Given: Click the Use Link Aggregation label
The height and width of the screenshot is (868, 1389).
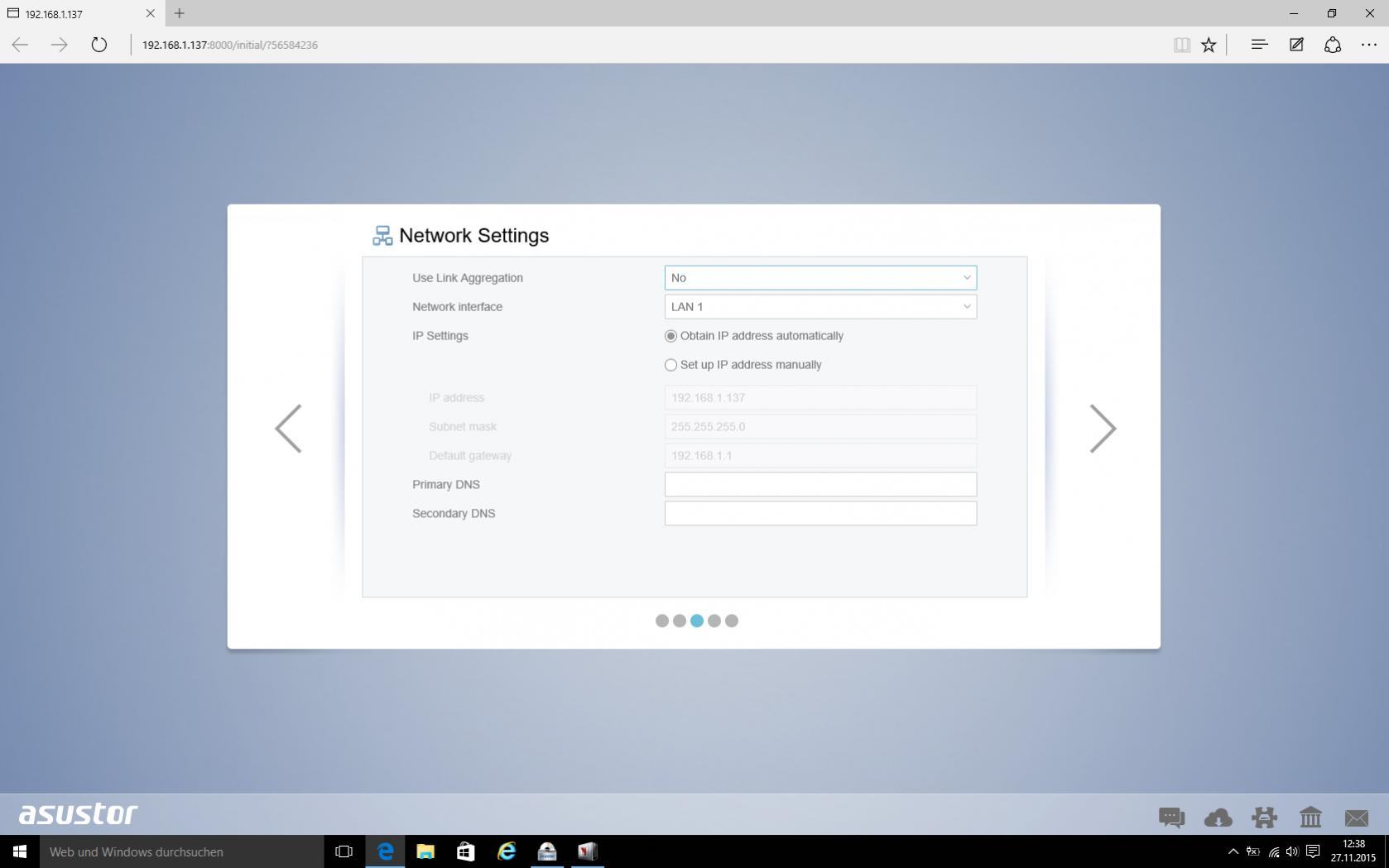Looking at the screenshot, I should 468,278.
